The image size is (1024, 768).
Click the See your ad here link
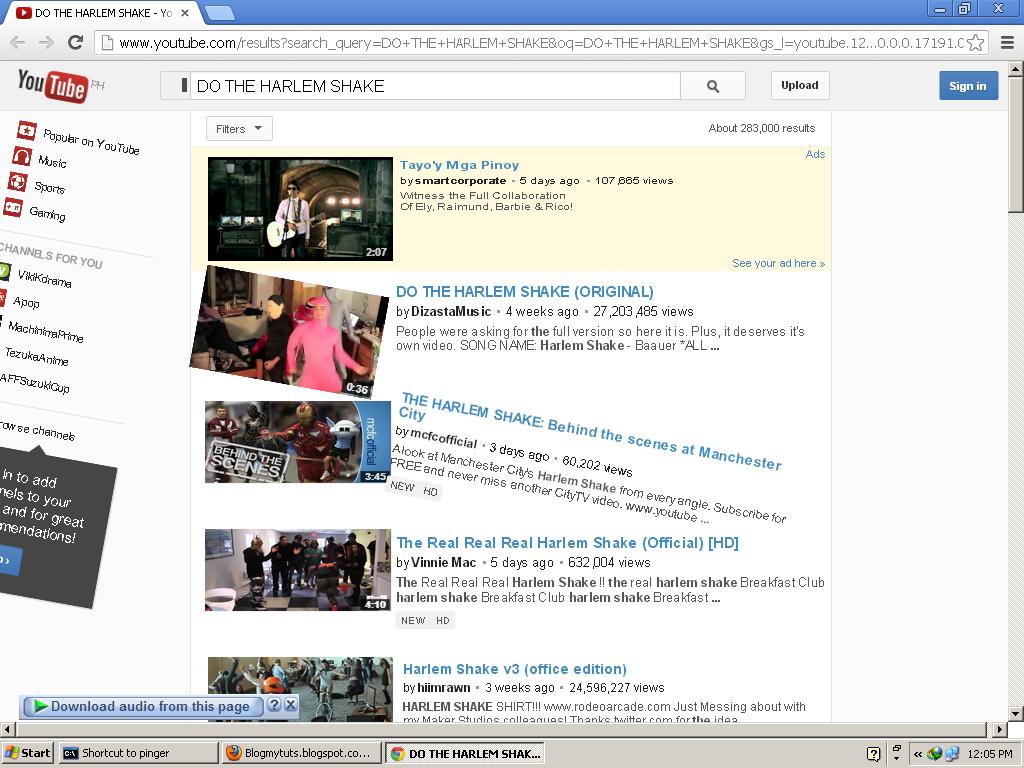tap(778, 263)
